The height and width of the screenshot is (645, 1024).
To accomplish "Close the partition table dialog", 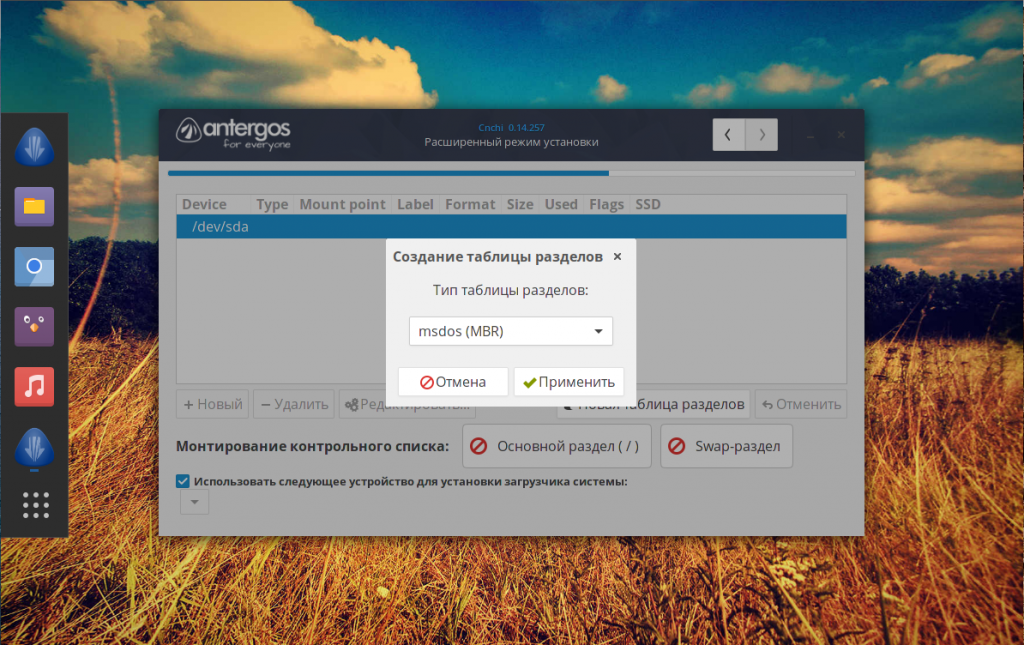I will click(x=617, y=257).
